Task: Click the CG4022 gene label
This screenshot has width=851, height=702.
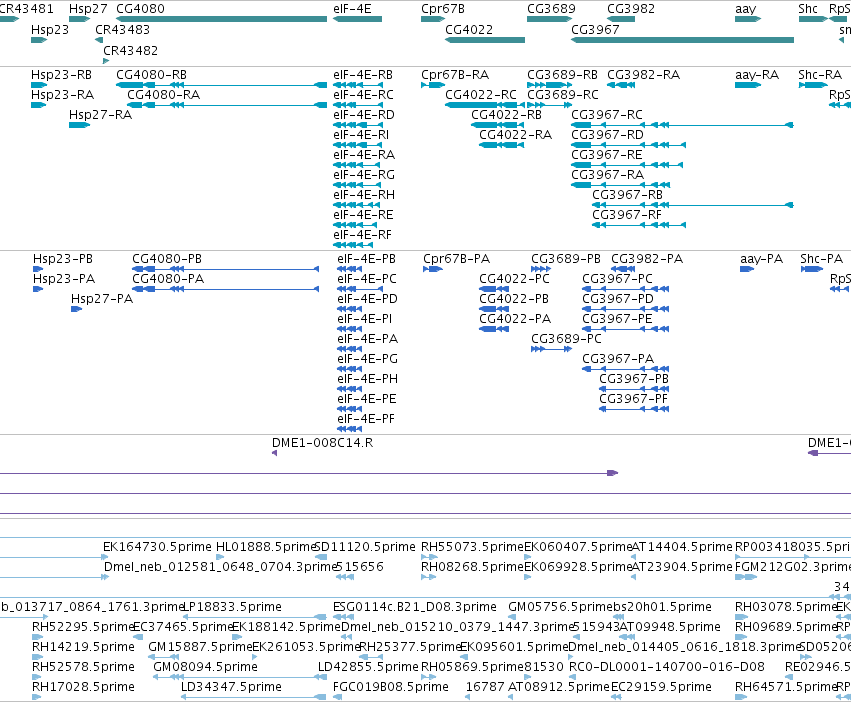Action: 469,30
